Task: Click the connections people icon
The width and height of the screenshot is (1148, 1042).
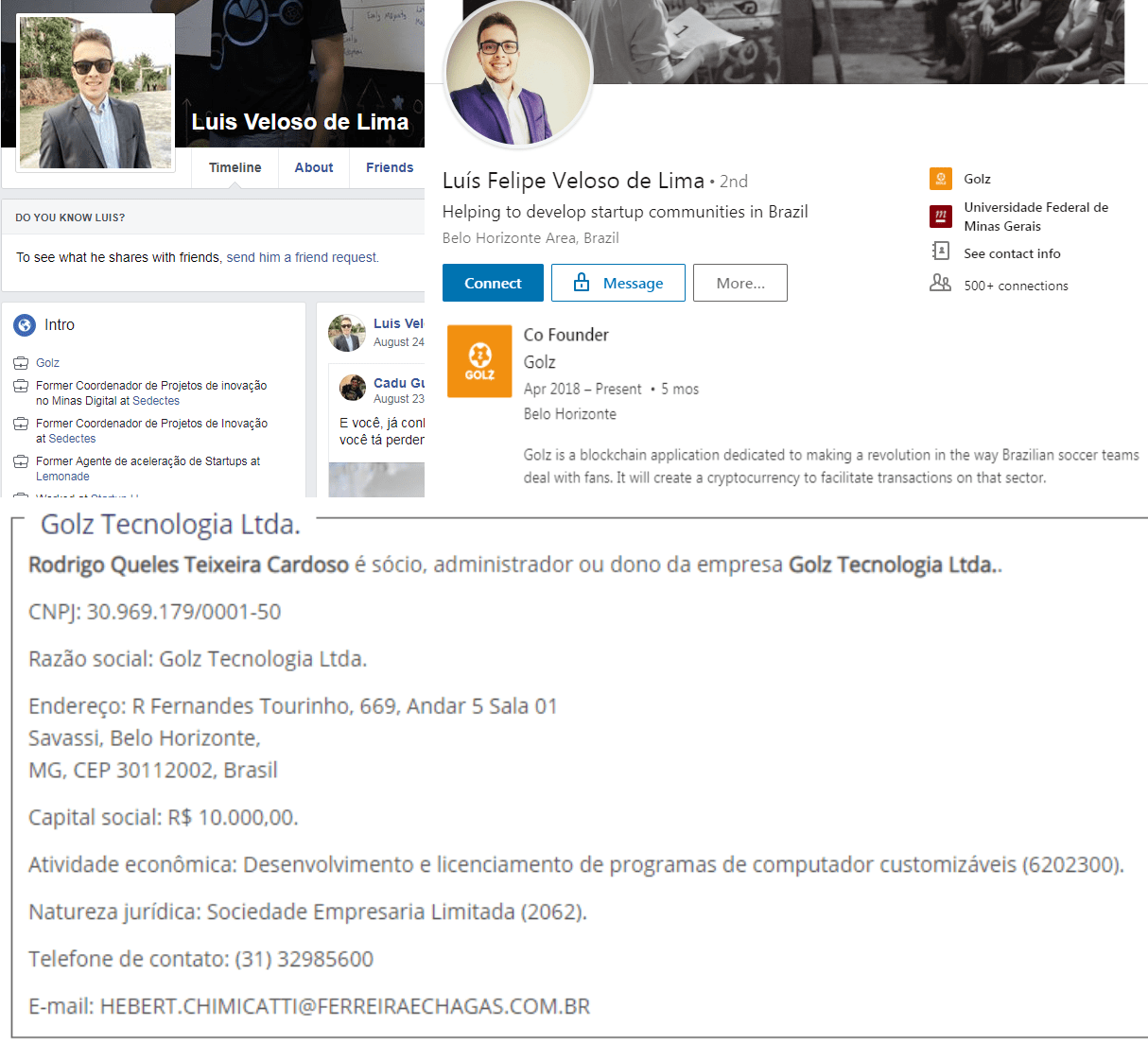Action: (x=940, y=283)
